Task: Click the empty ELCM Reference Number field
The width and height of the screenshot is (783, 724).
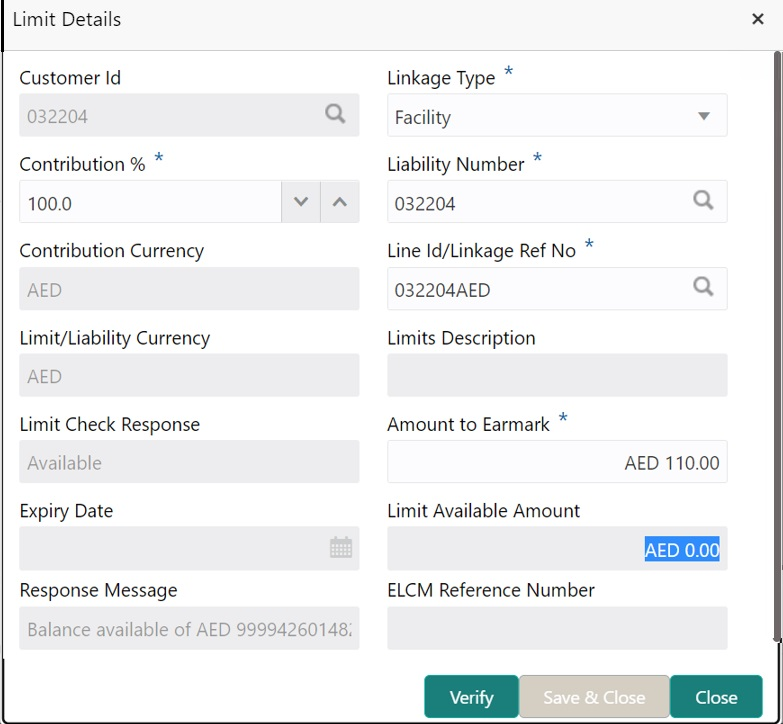Action: click(557, 628)
